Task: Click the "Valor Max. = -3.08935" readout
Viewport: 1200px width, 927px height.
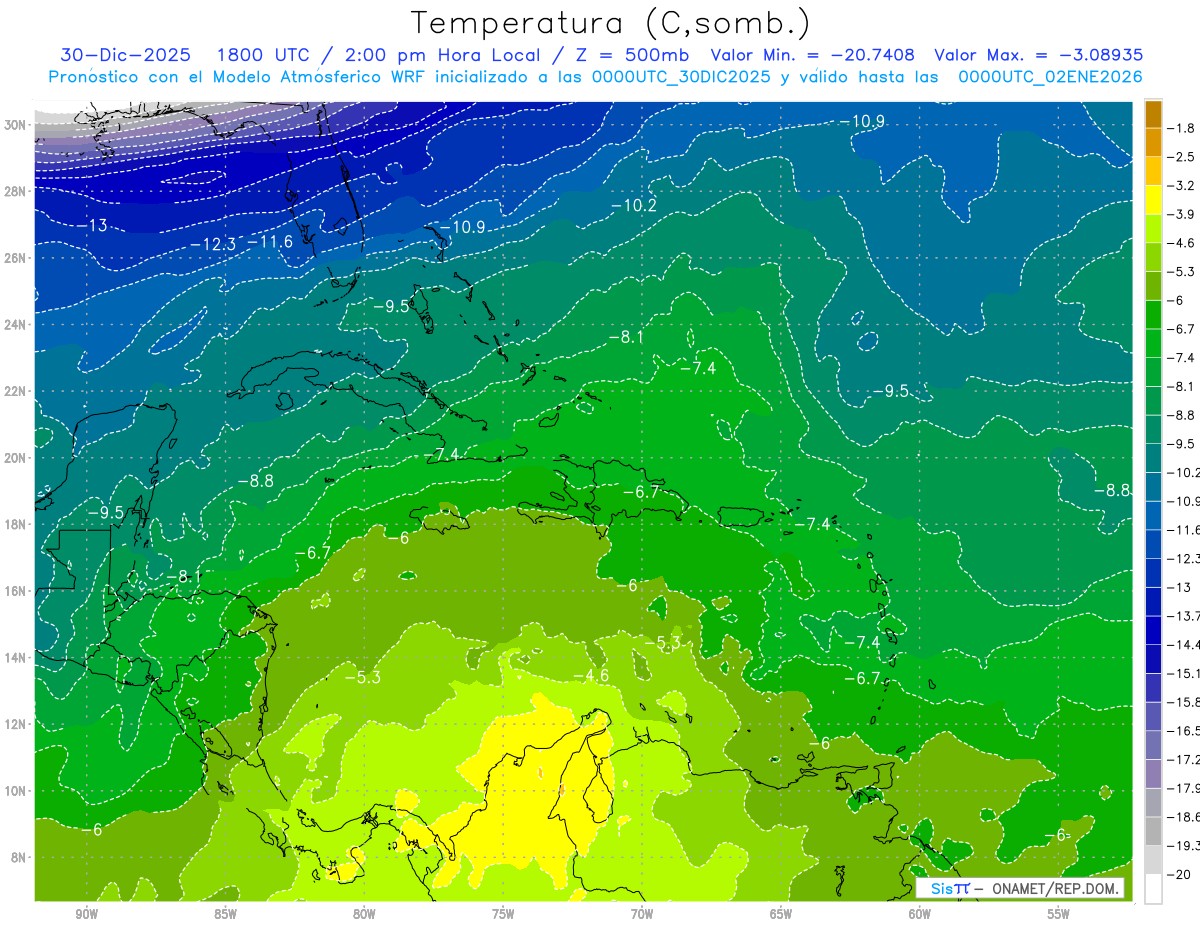Action: (1039, 55)
